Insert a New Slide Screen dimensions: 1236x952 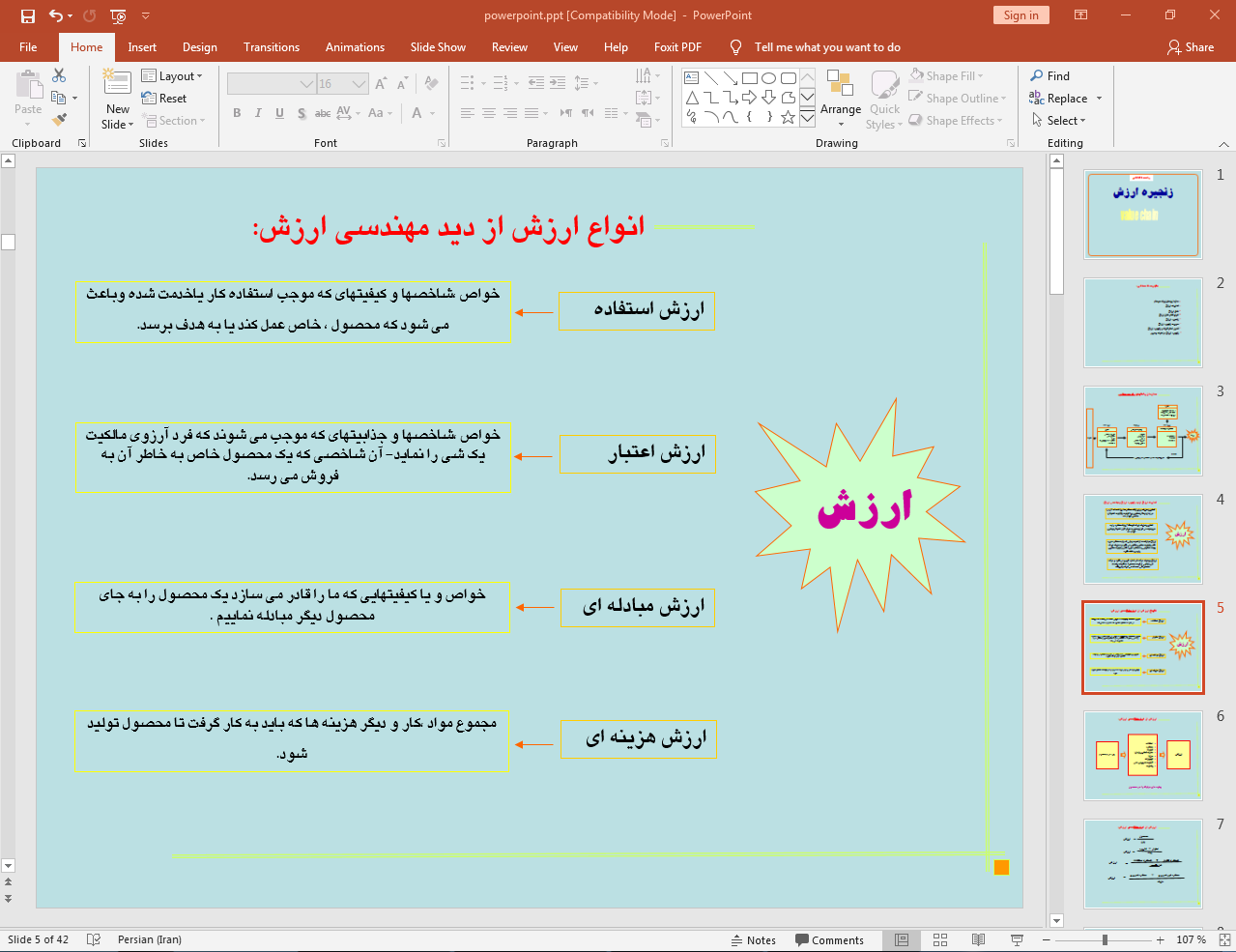[118, 99]
